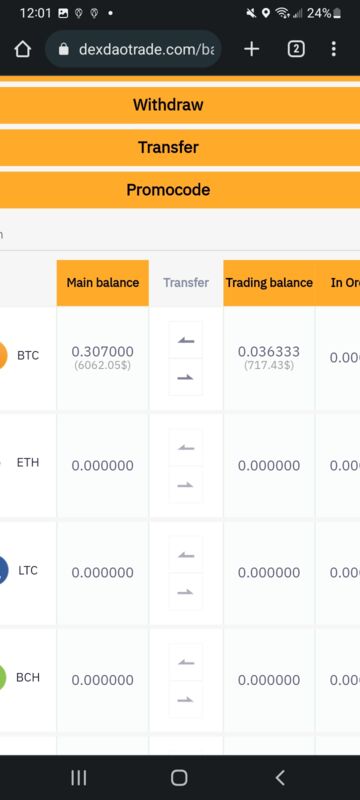Click BCH left-arrow transfer icon
The height and width of the screenshot is (800, 360).
click(x=186, y=662)
